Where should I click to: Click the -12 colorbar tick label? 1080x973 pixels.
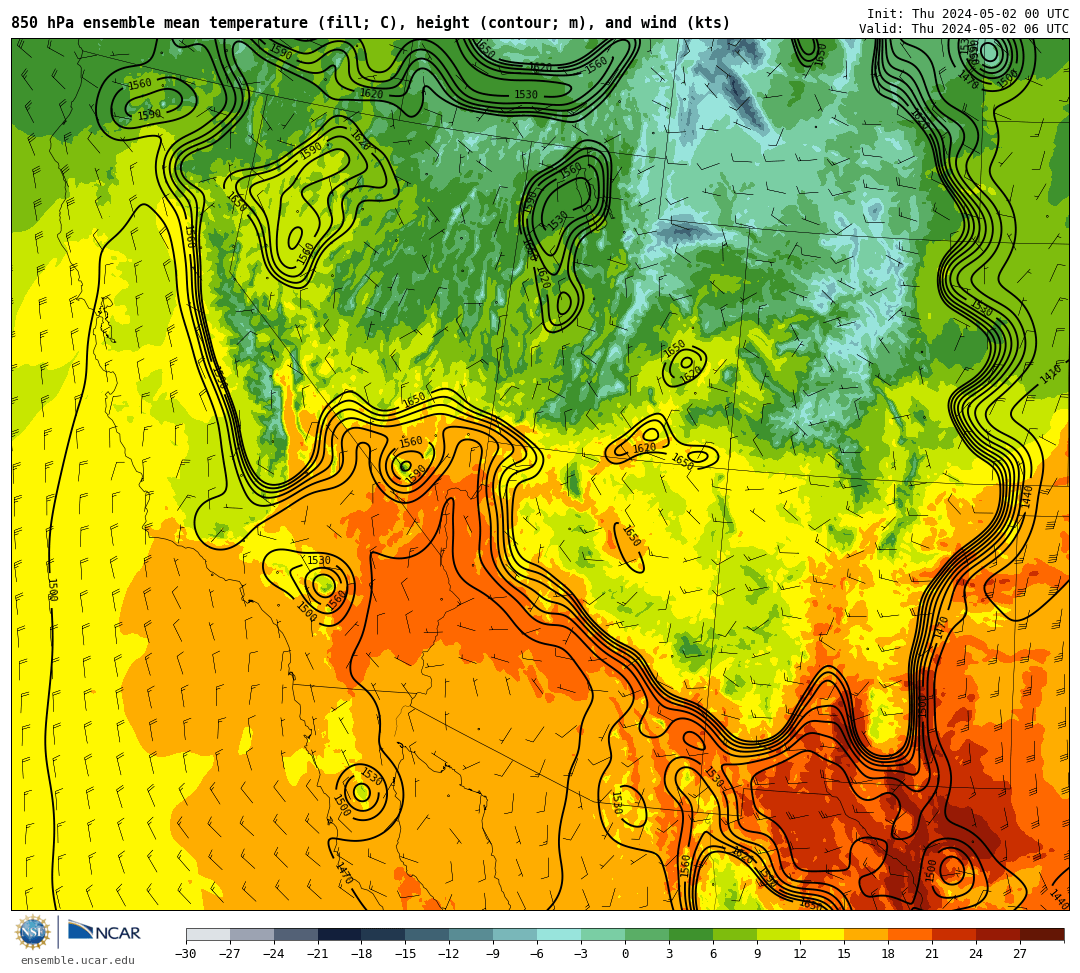coord(449,954)
